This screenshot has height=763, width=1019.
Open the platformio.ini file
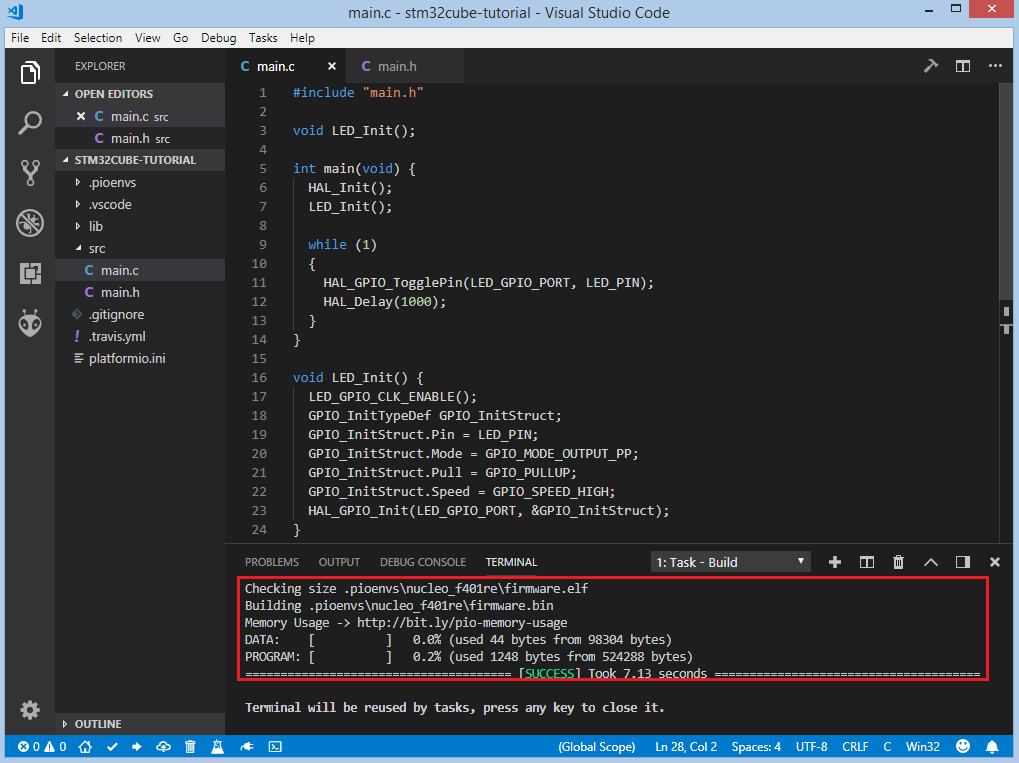pyautogui.click(x=140, y=359)
